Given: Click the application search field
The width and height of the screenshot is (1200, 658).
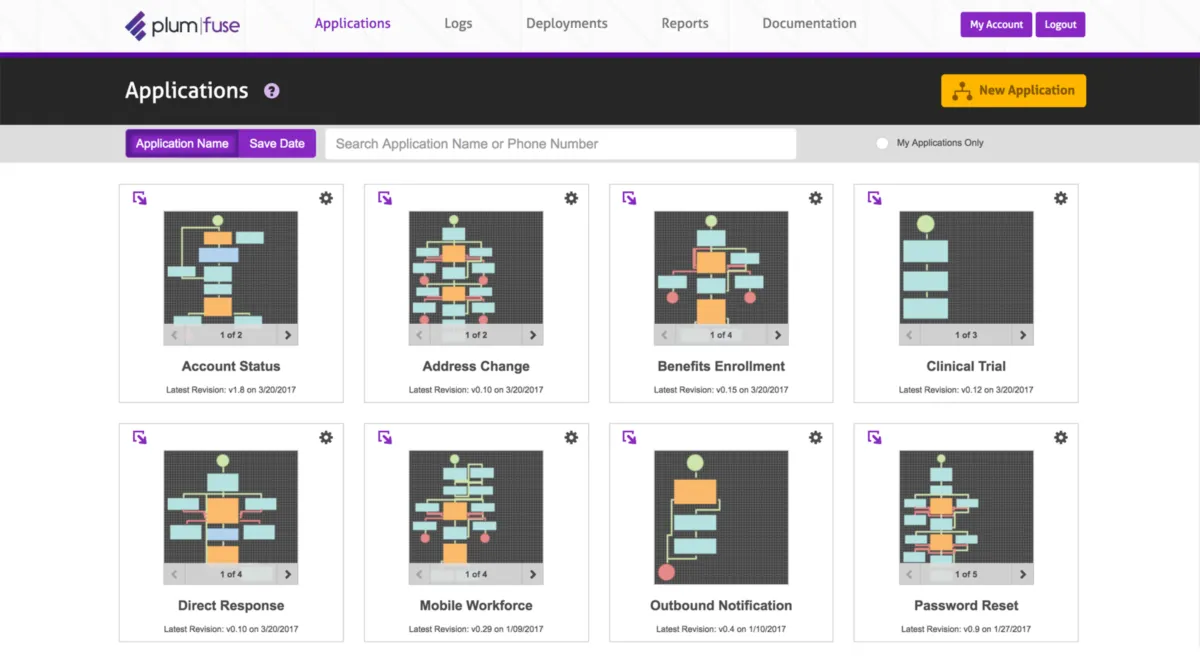Looking at the screenshot, I should (560, 143).
